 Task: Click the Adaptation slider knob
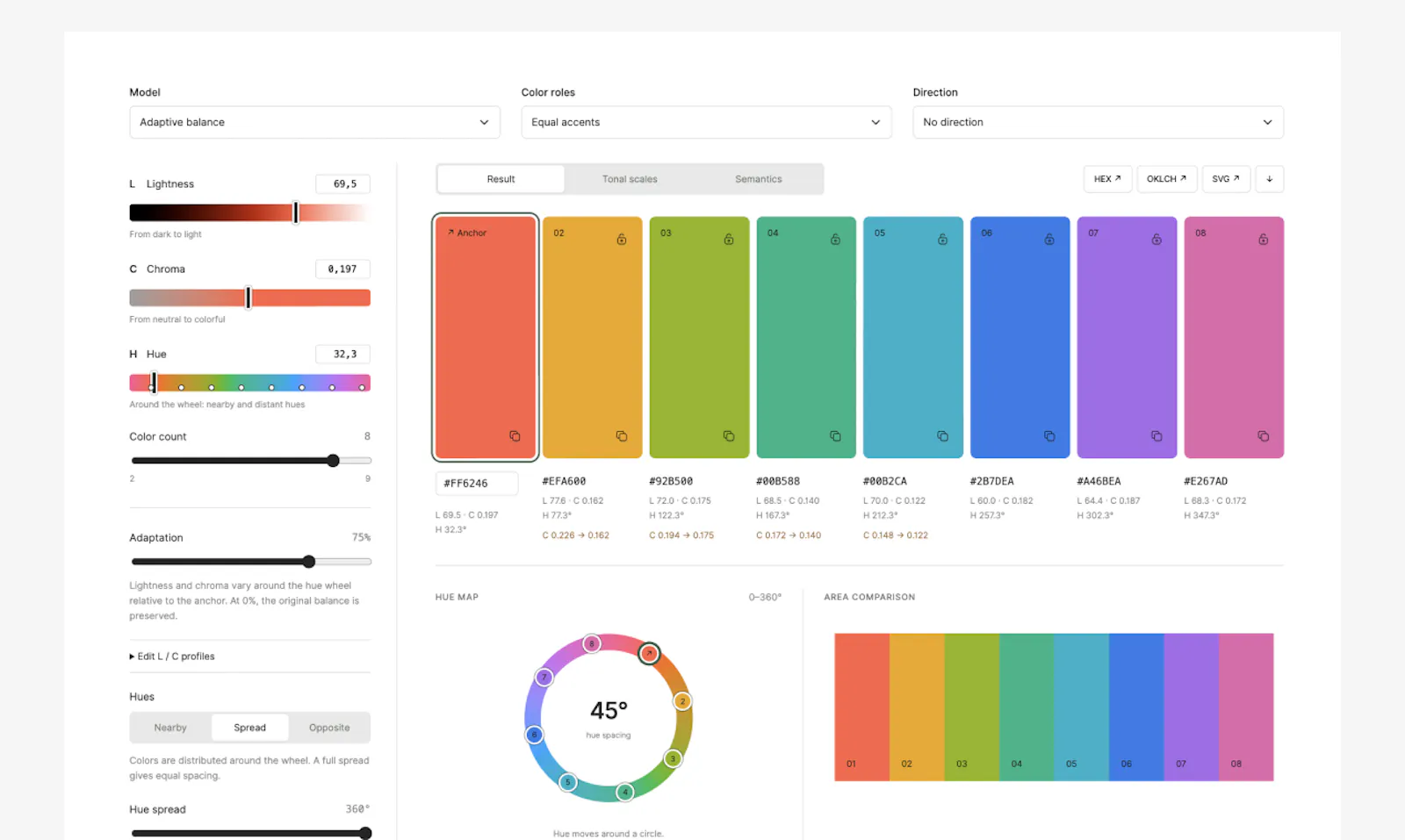309,562
